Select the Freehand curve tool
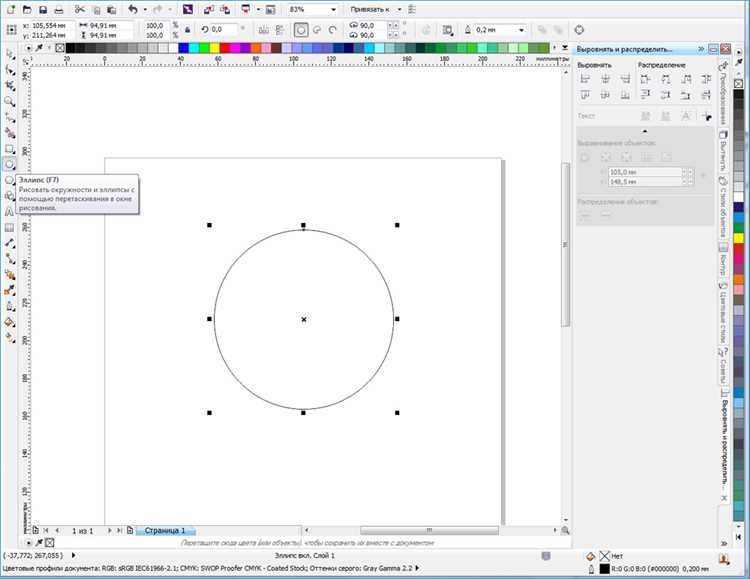The width and height of the screenshot is (750, 579). pos(10,117)
